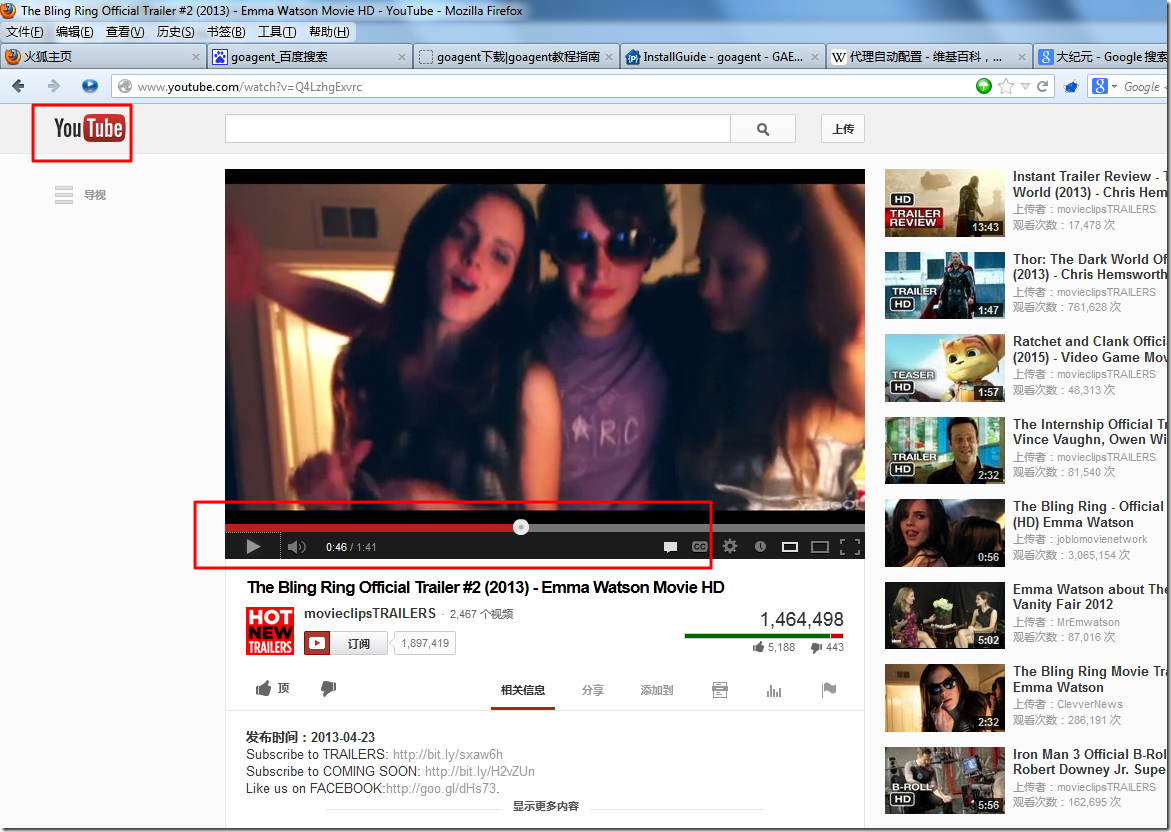Image resolution: width=1171 pixels, height=832 pixels.
Task: Open the 文件(F) menu
Action: click(25, 31)
